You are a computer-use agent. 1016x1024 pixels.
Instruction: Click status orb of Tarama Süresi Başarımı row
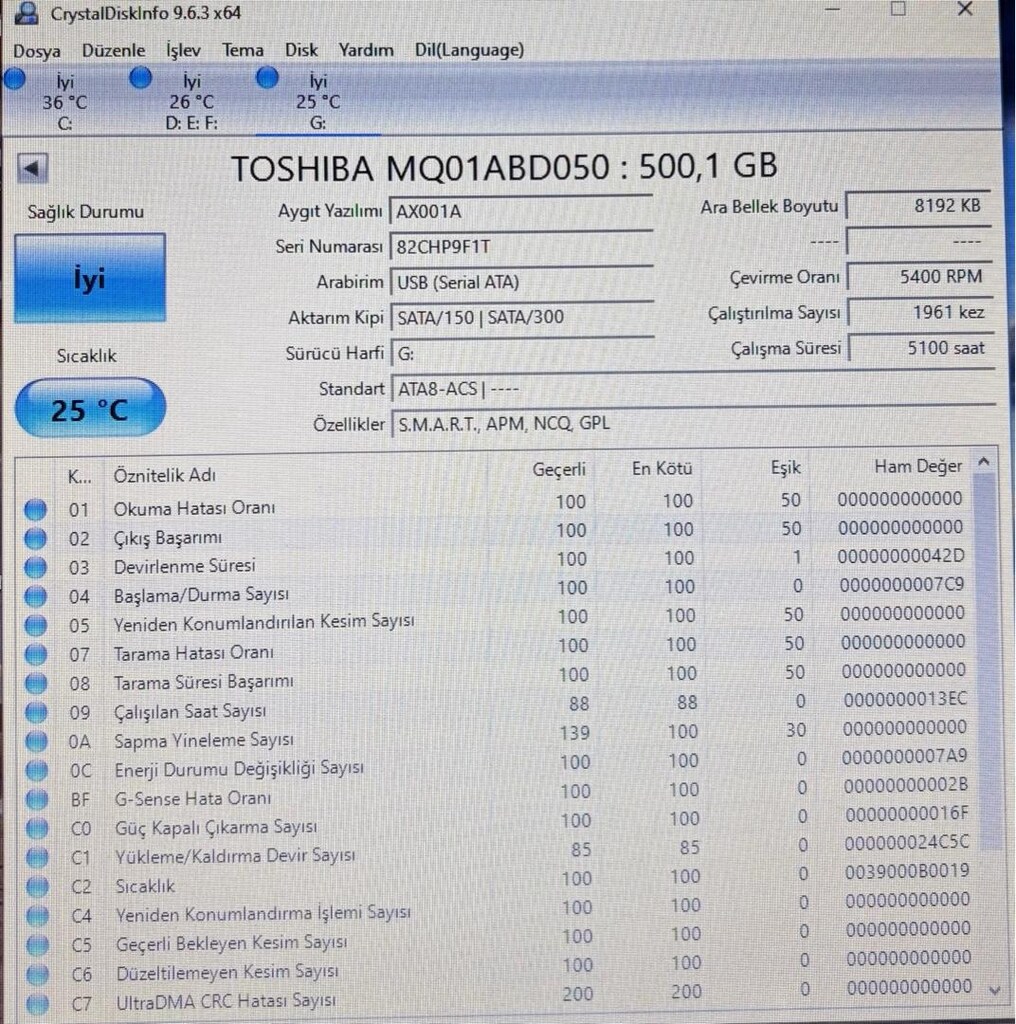tap(36, 683)
